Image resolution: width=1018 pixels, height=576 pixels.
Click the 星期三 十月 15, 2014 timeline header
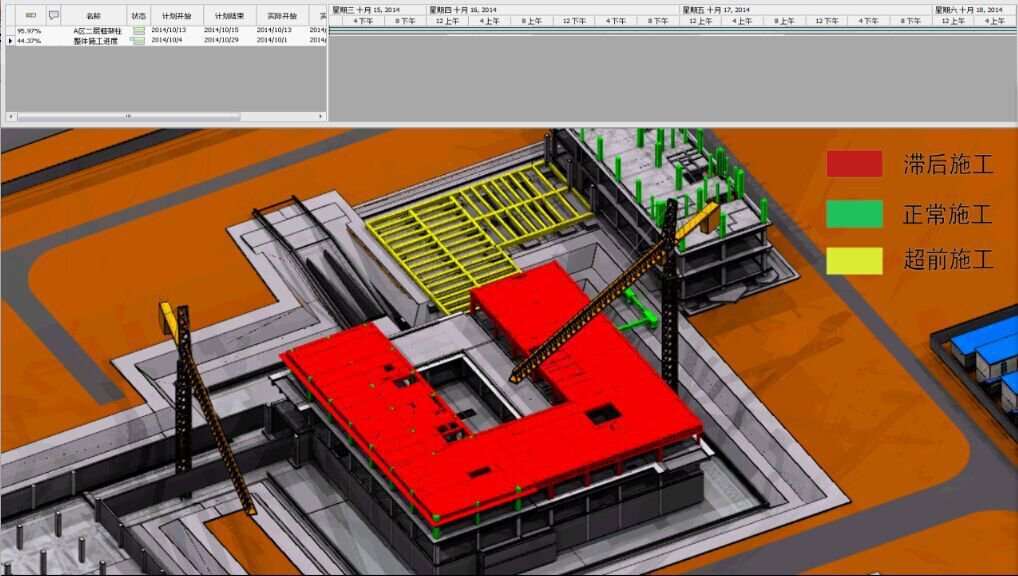(x=366, y=10)
